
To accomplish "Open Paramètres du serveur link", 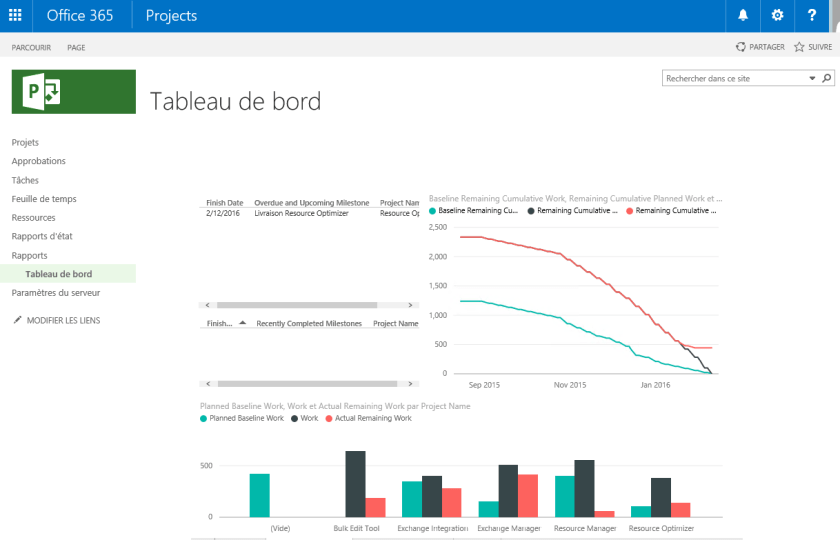I will click(55, 293).
